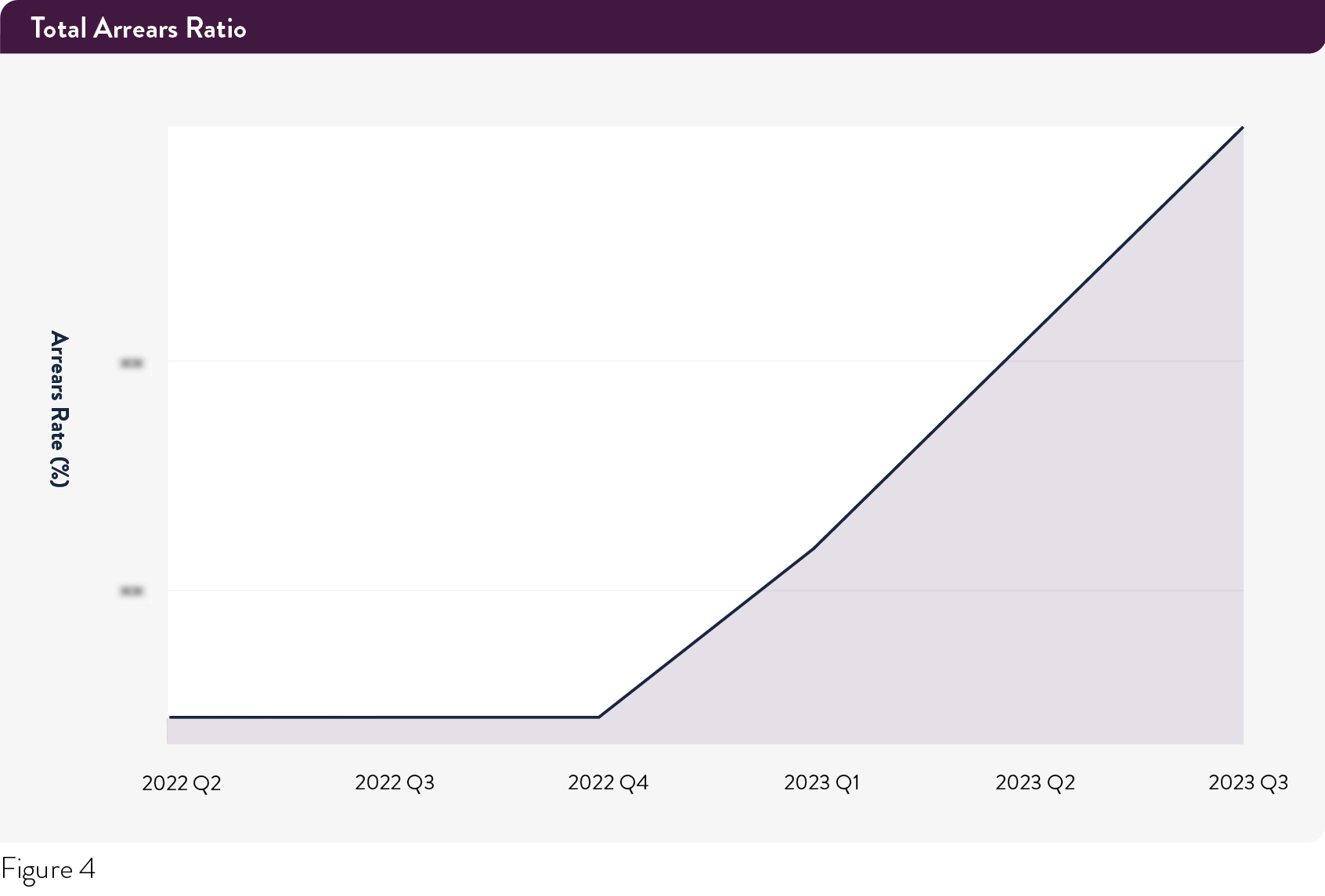
Task: Click the Arrears Rate (%) axis title
Action: [59, 409]
